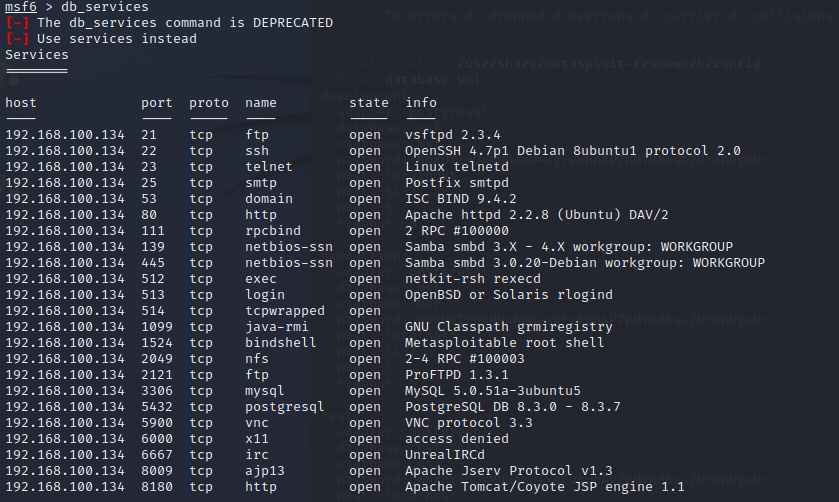The image size is (839, 502).
Task: Click port 8180 in the table
Action: [x=157, y=488]
